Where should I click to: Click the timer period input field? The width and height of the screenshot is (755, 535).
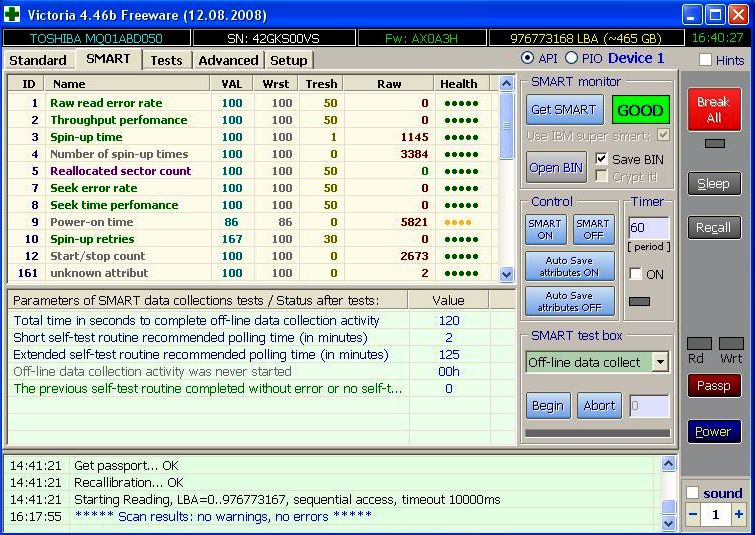[x=648, y=229]
